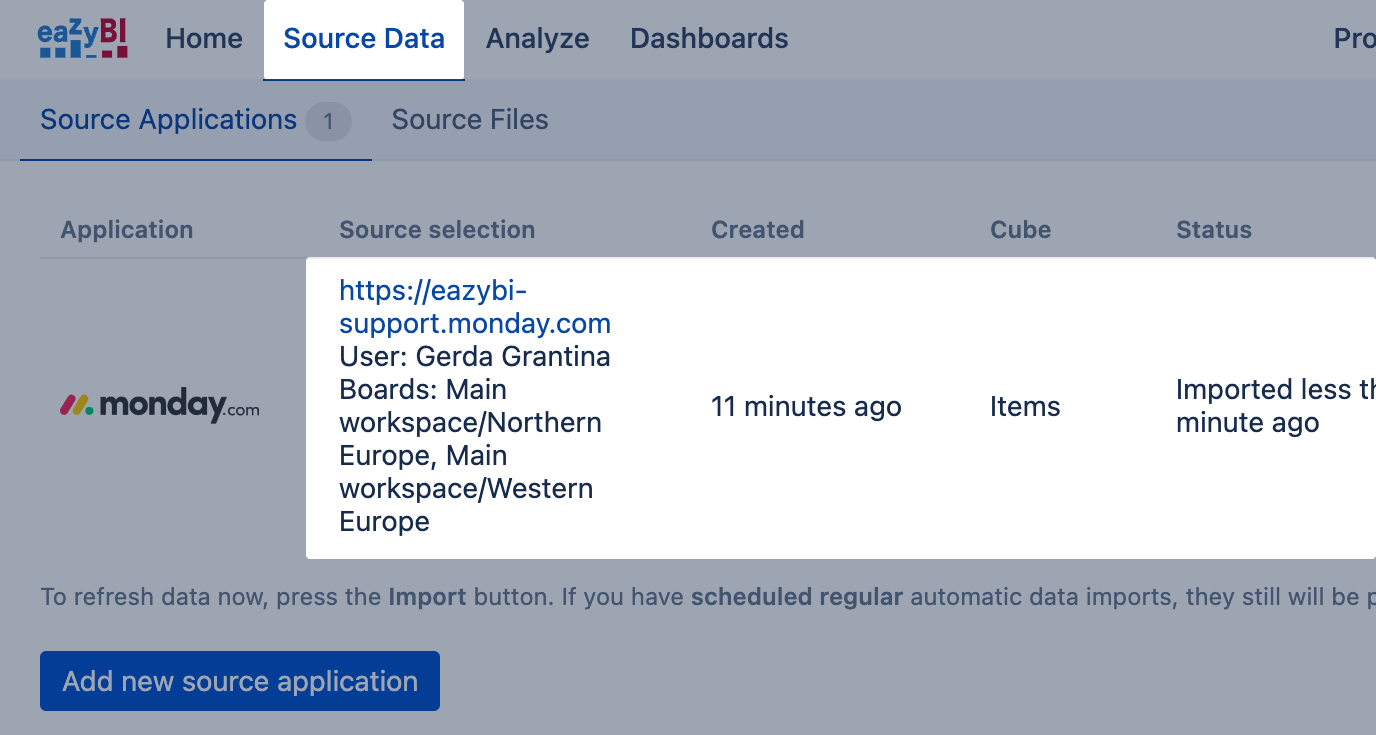Click the monday.com application logo
1376x735 pixels.
pos(160,406)
